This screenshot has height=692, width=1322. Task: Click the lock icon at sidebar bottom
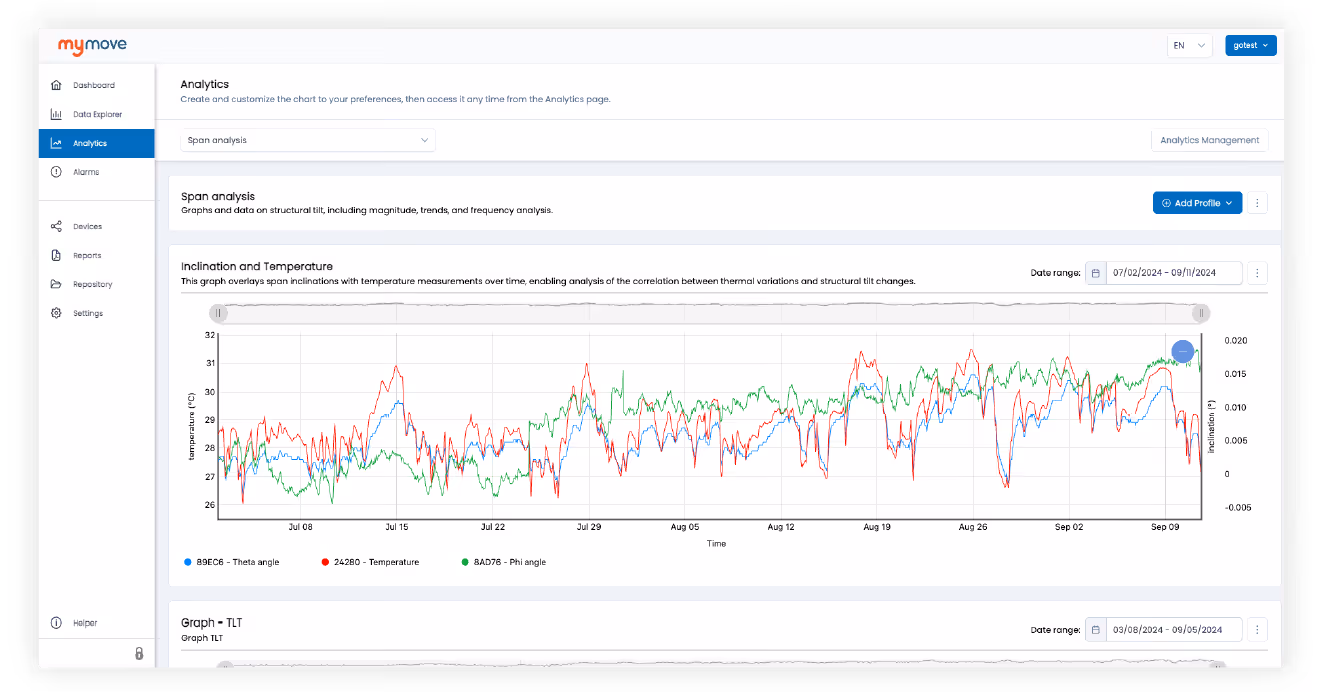coord(139,653)
